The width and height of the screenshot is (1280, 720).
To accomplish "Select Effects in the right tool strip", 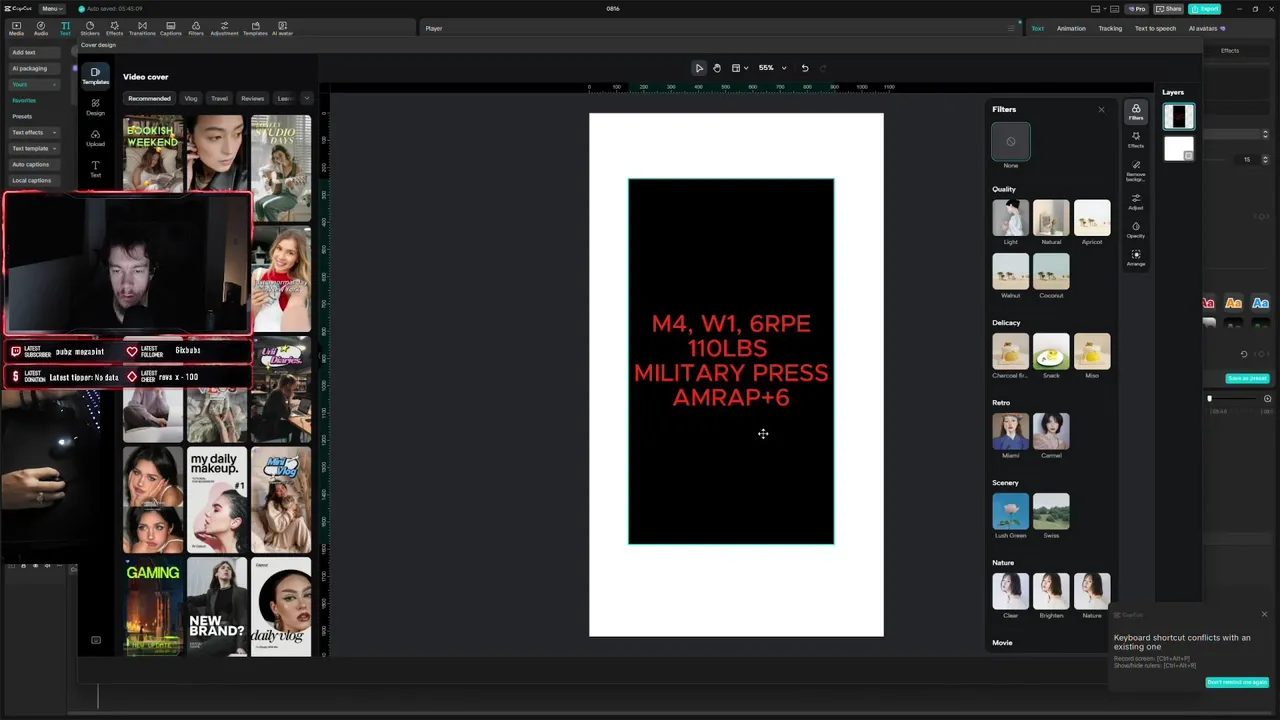I will (x=1136, y=140).
